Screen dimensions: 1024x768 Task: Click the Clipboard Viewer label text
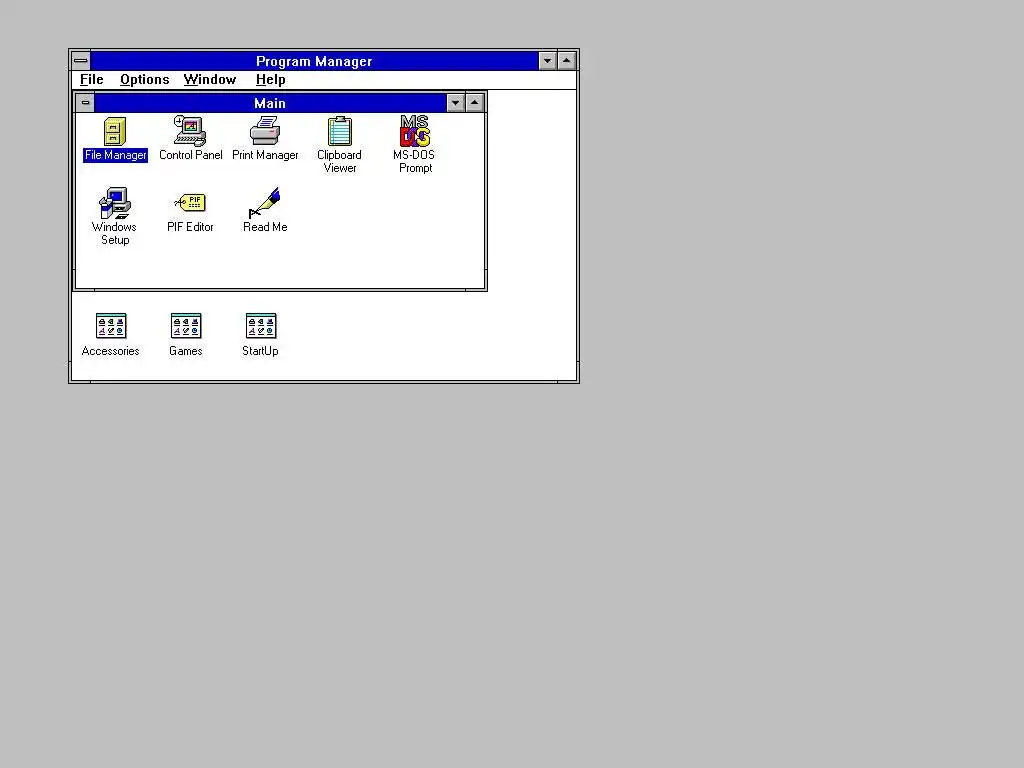(x=340, y=161)
